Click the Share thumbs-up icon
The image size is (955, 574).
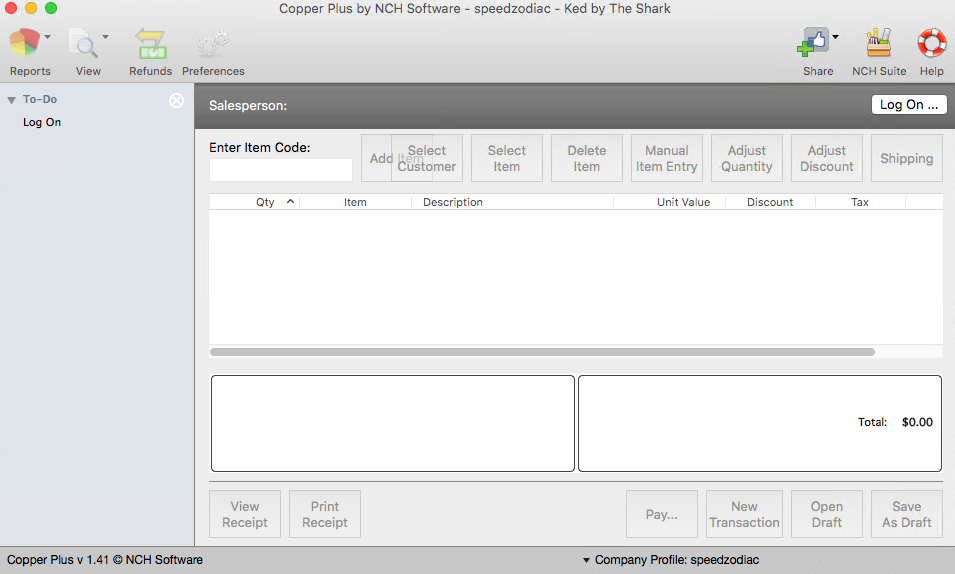tap(812, 42)
